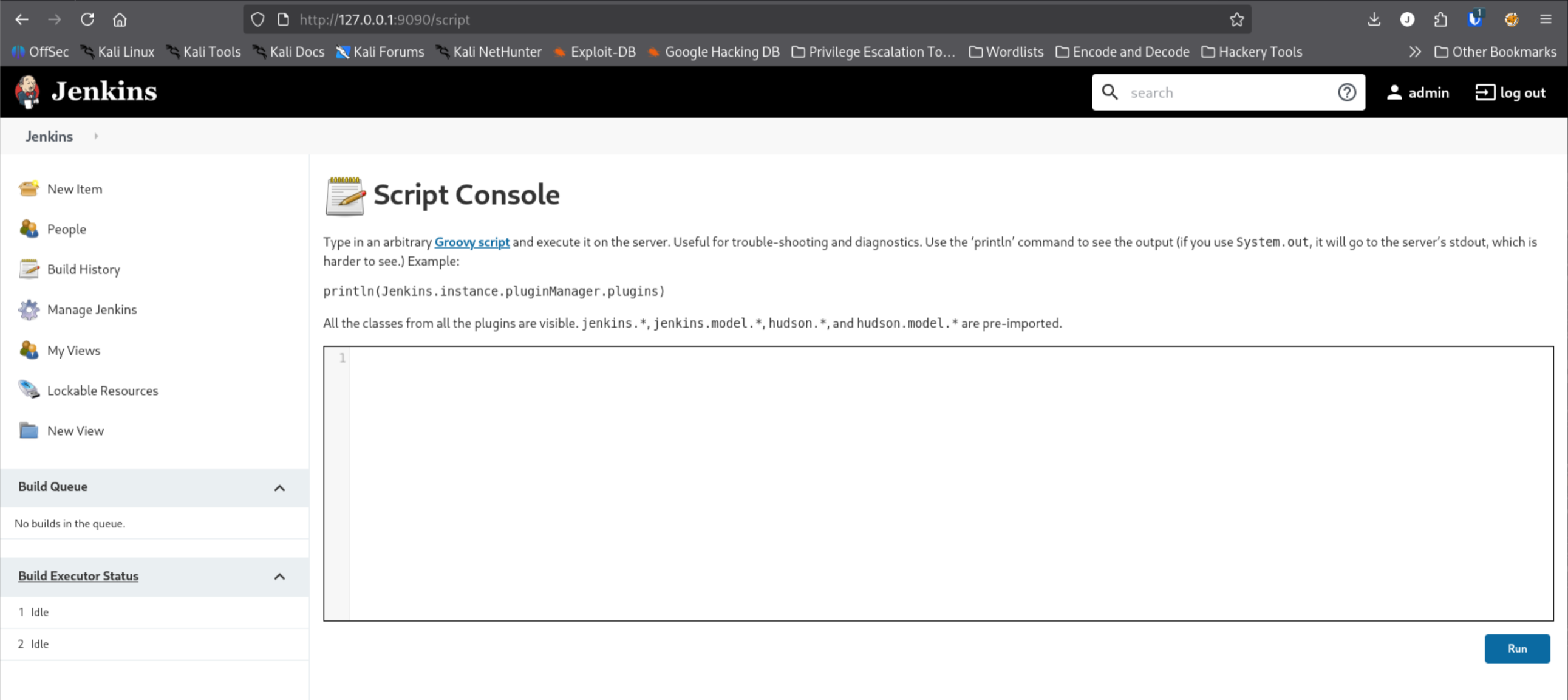Open the orange globe extension icon
1568x700 pixels.
1512,19
